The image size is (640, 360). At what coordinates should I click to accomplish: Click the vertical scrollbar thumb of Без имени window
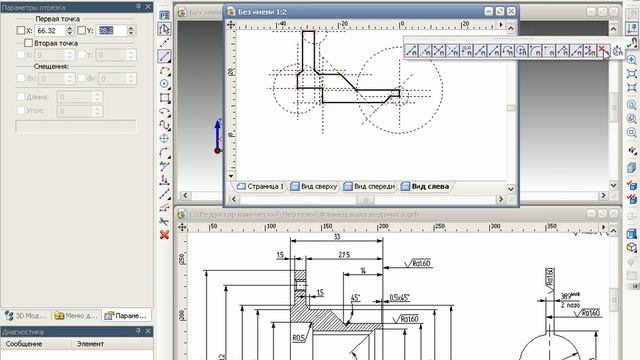(x=511, y=108)
